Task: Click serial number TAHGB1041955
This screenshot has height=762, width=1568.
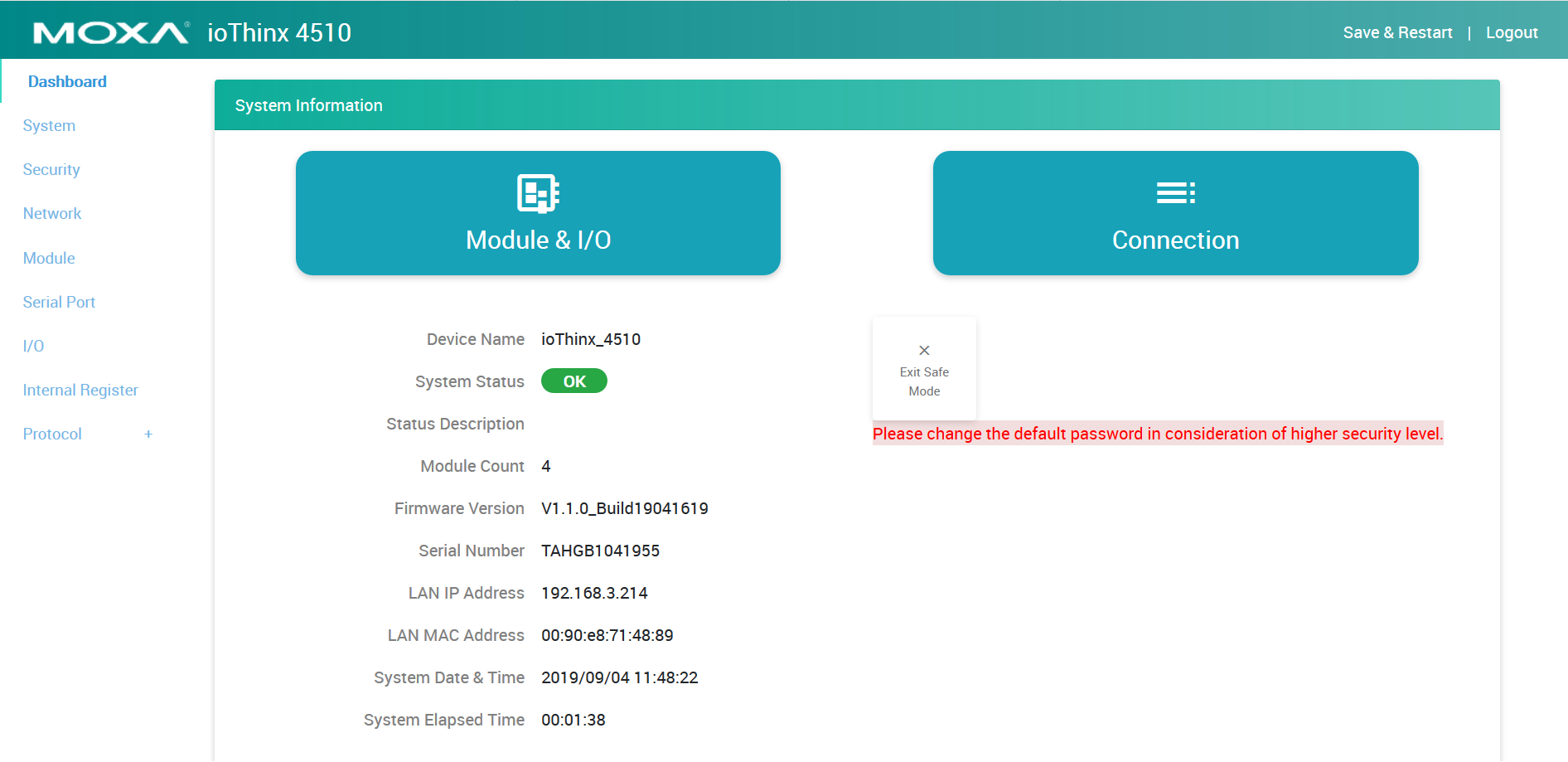Action: click(600, 551)
